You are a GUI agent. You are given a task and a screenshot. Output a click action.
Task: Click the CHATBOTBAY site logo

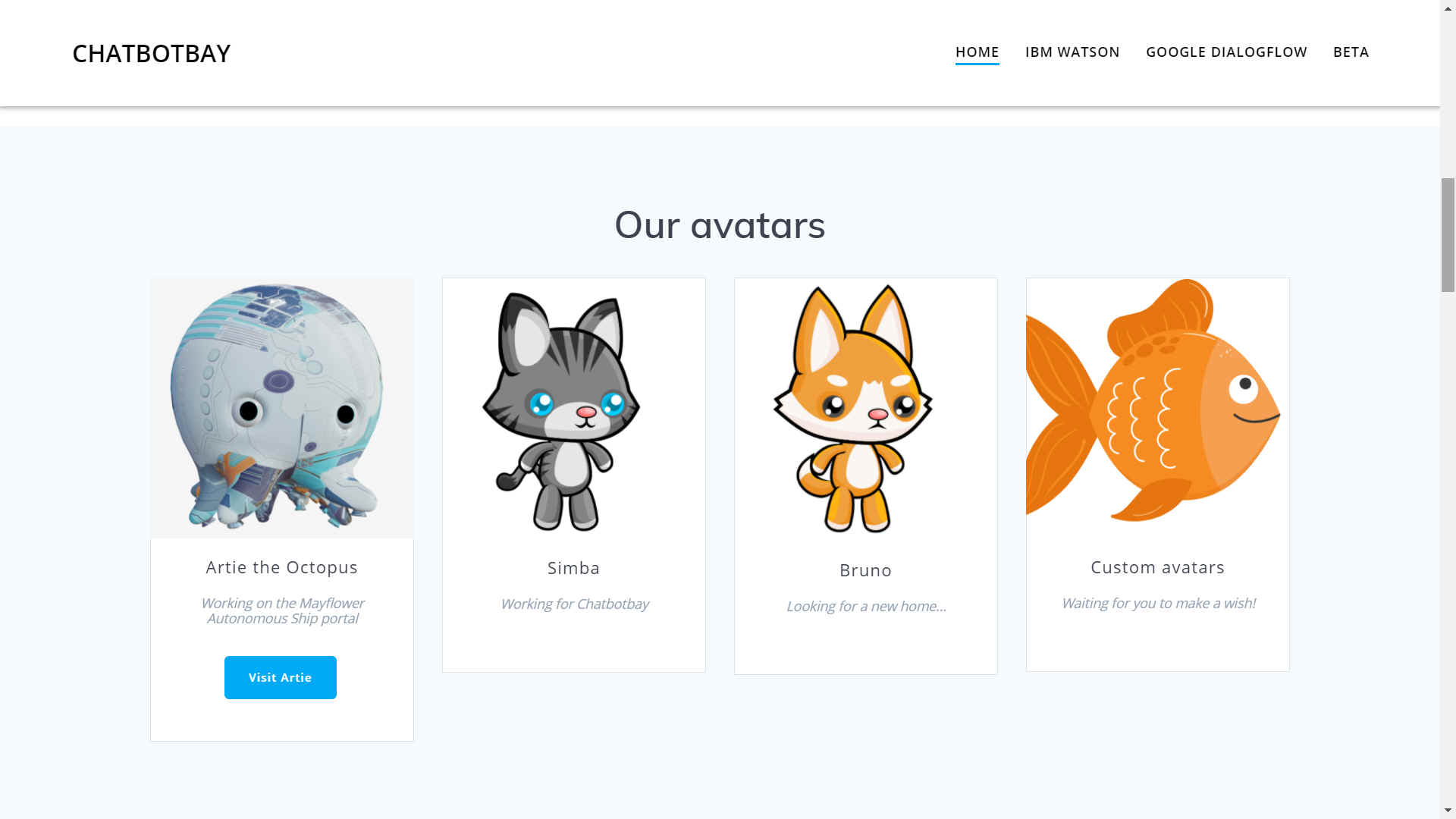click(152, 53)
